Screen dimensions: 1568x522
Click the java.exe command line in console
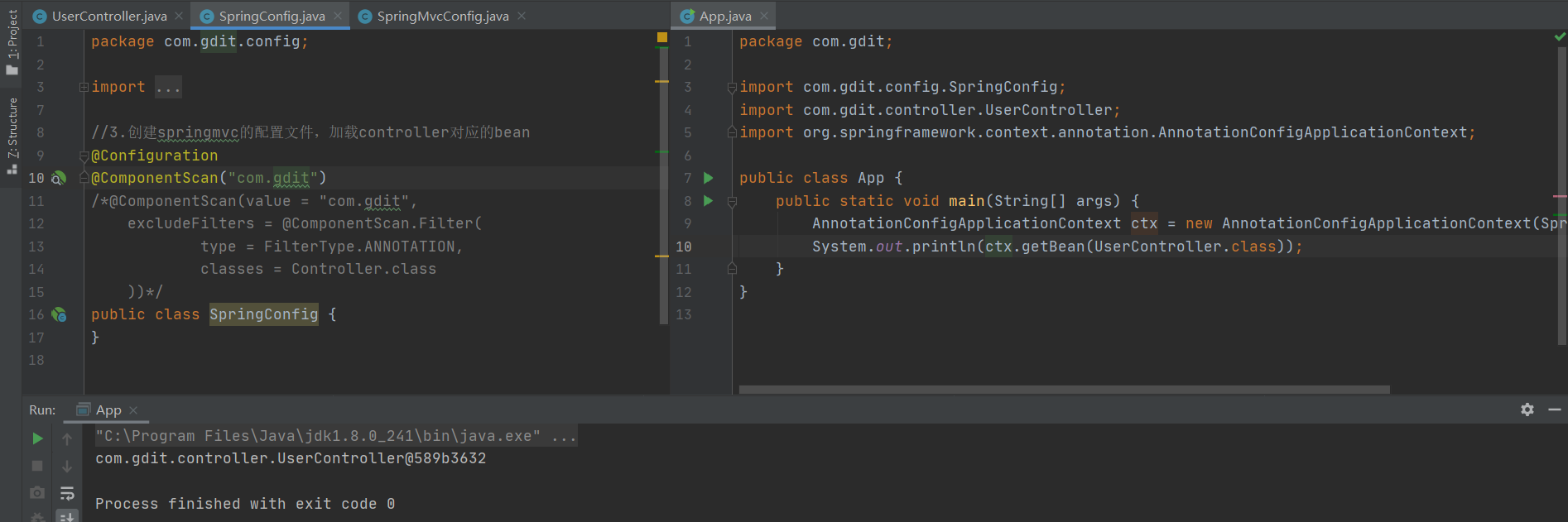335,436
